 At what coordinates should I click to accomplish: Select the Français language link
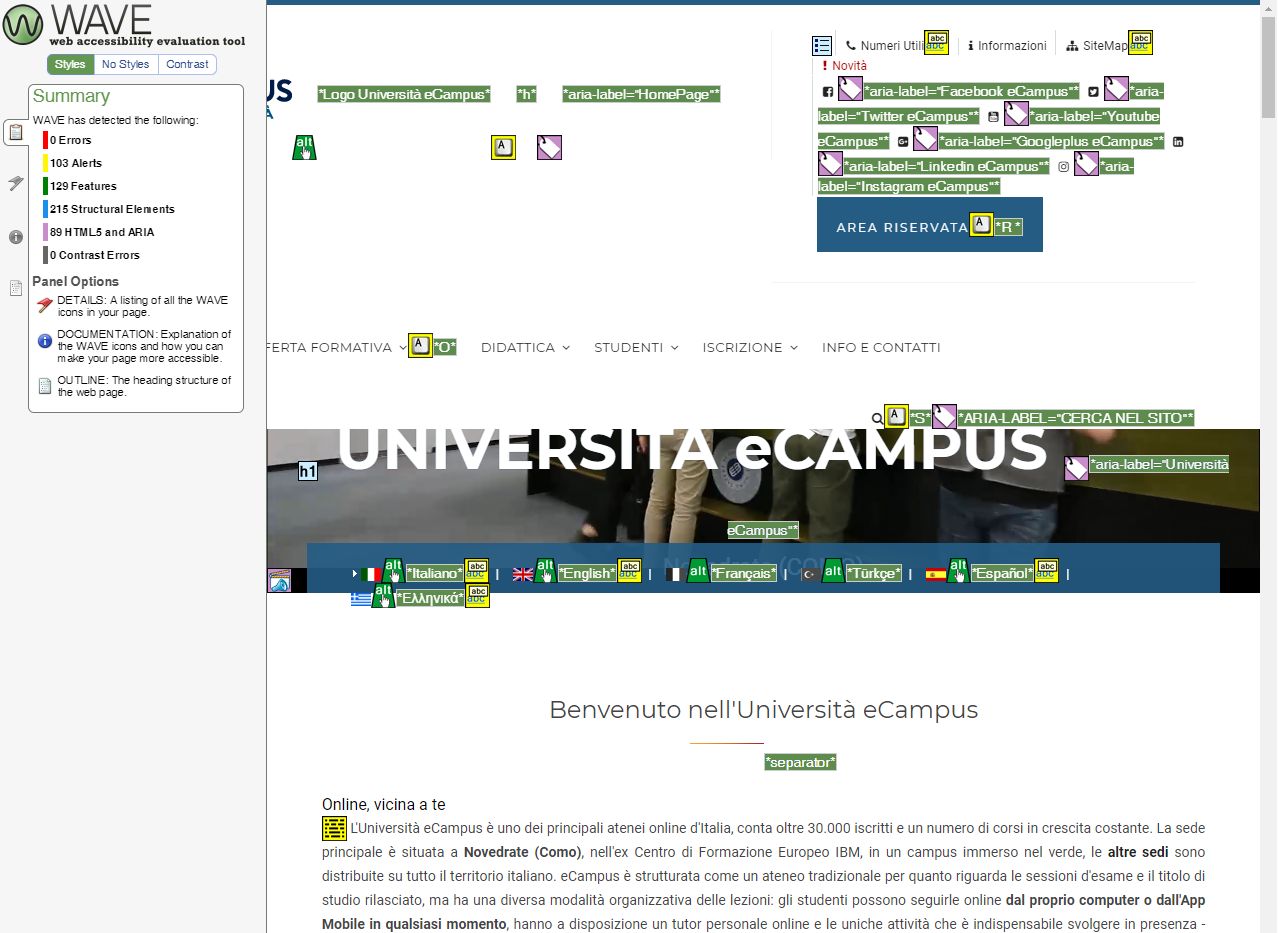point(743,573)
